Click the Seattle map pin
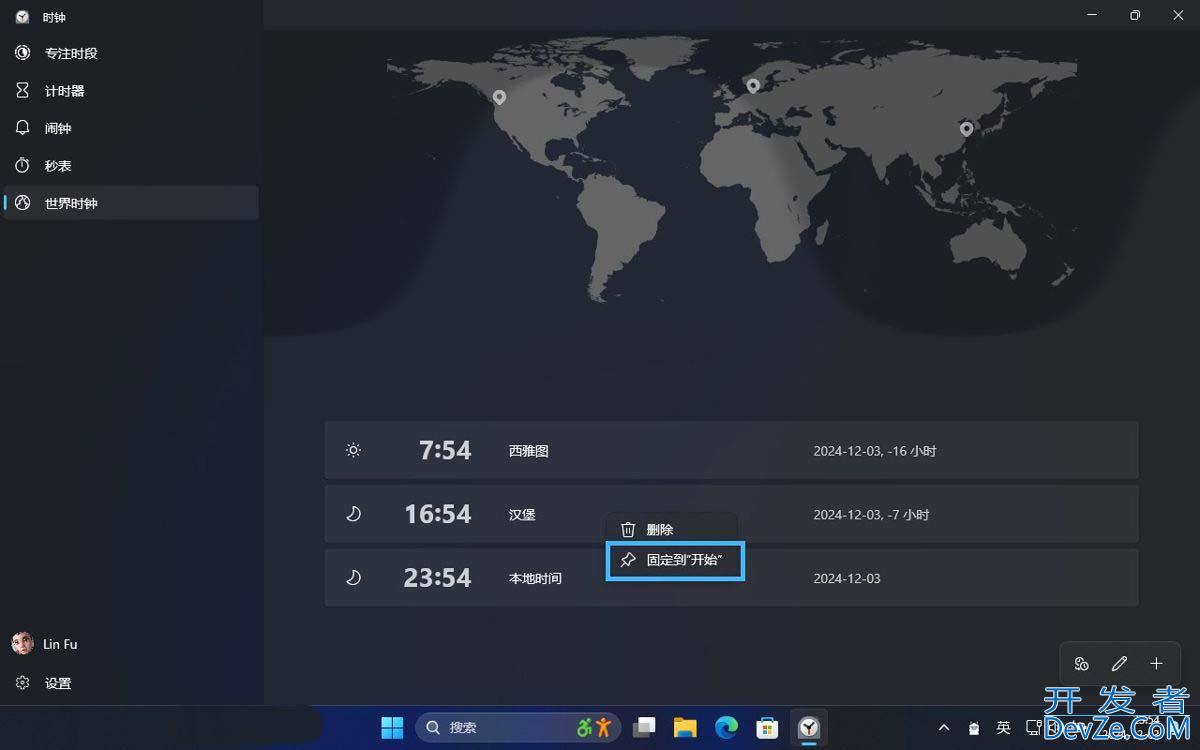The image size is (1200, 750). [x=499, y=97]
